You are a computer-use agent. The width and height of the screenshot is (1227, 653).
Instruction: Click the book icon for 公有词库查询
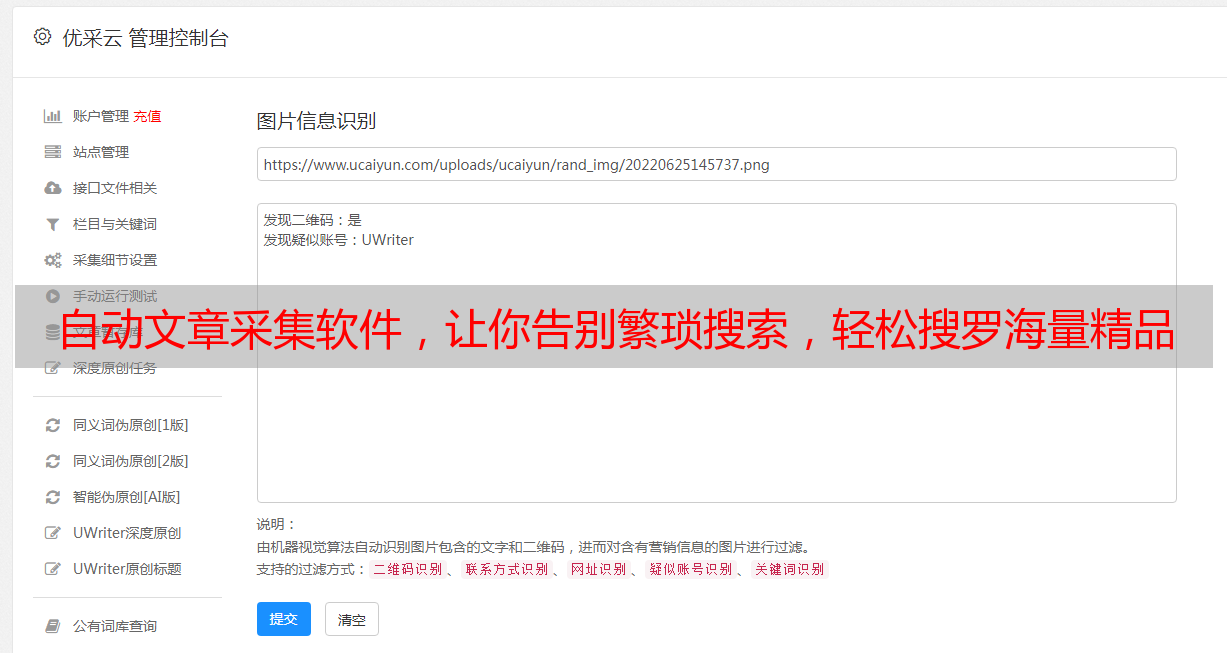click(x=53, y=626)
